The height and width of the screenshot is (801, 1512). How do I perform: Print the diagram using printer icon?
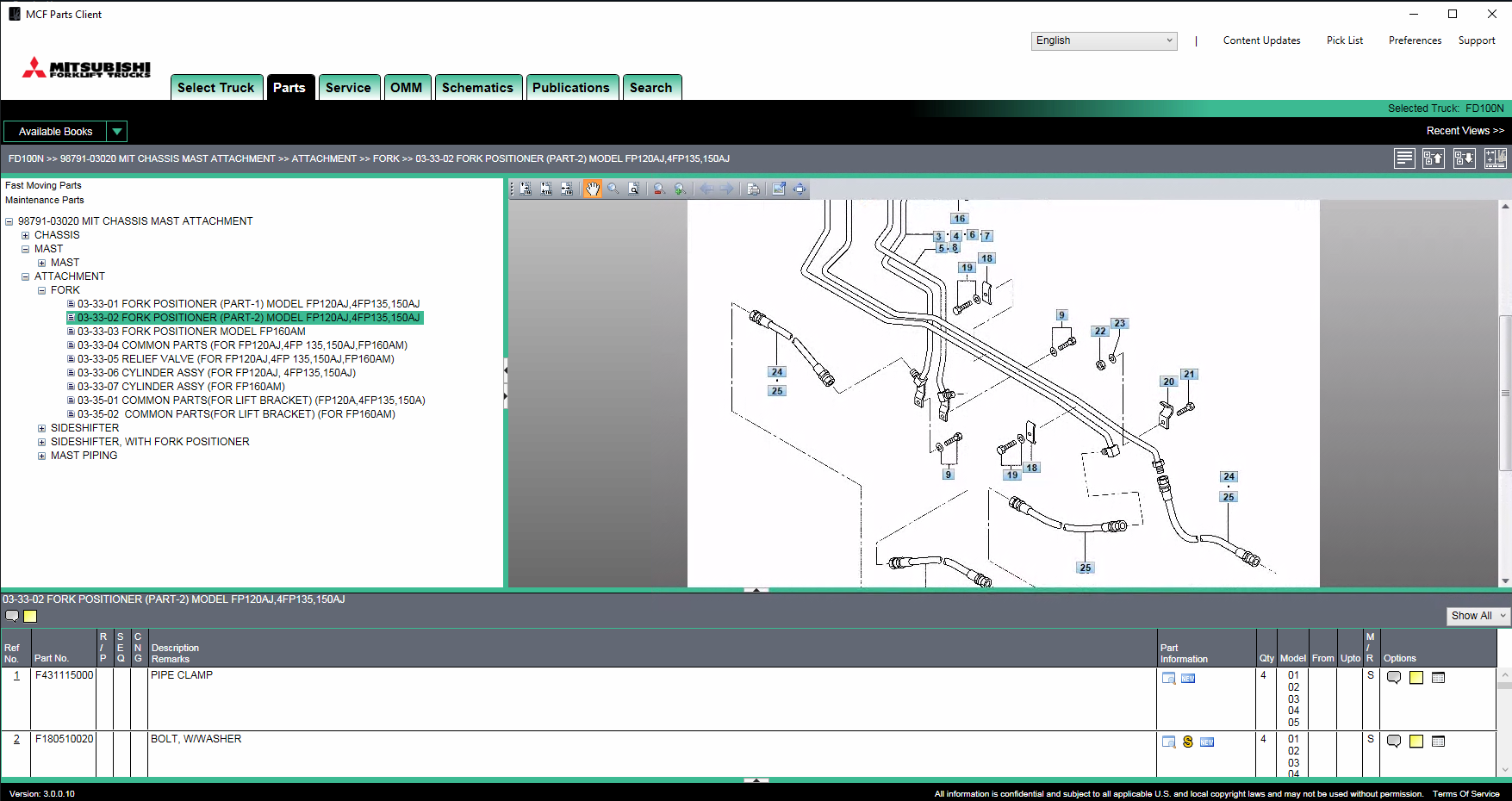coord(753,189)
